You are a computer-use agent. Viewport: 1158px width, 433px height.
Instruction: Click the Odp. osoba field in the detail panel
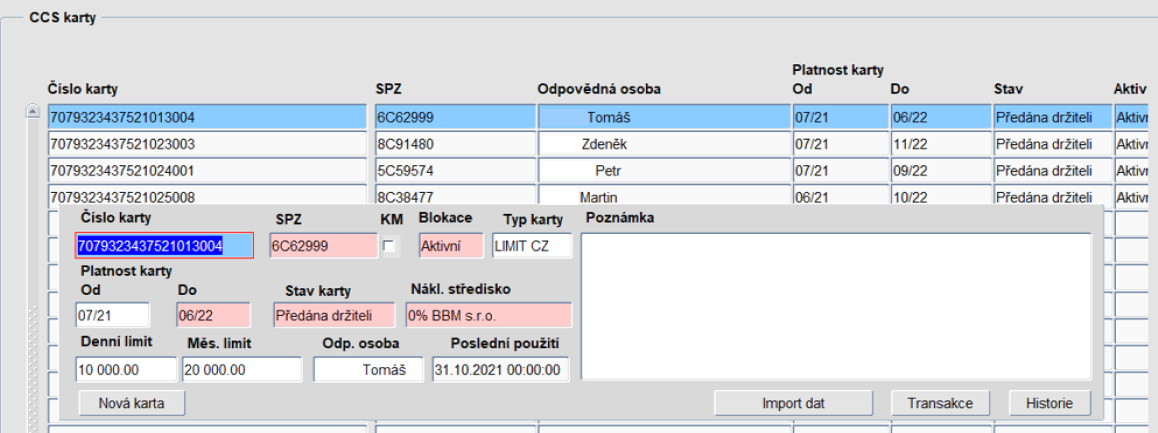click(369, 369)
